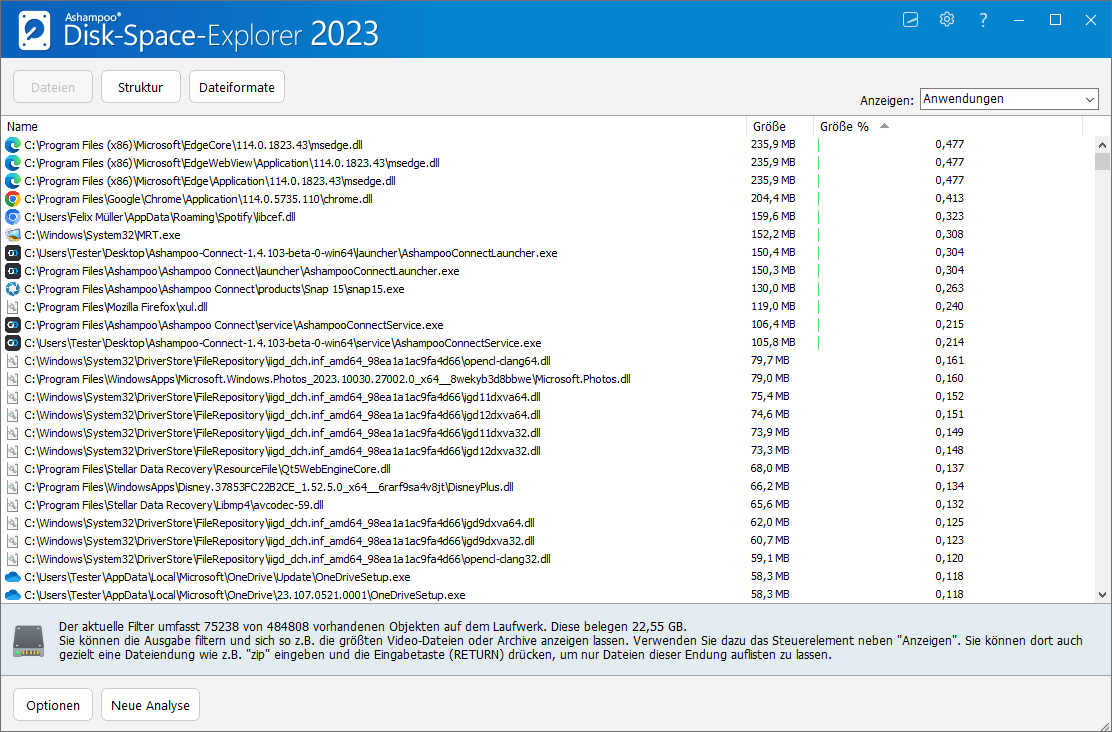Click the hard drive icon in info panel

[x=29, y=641]
